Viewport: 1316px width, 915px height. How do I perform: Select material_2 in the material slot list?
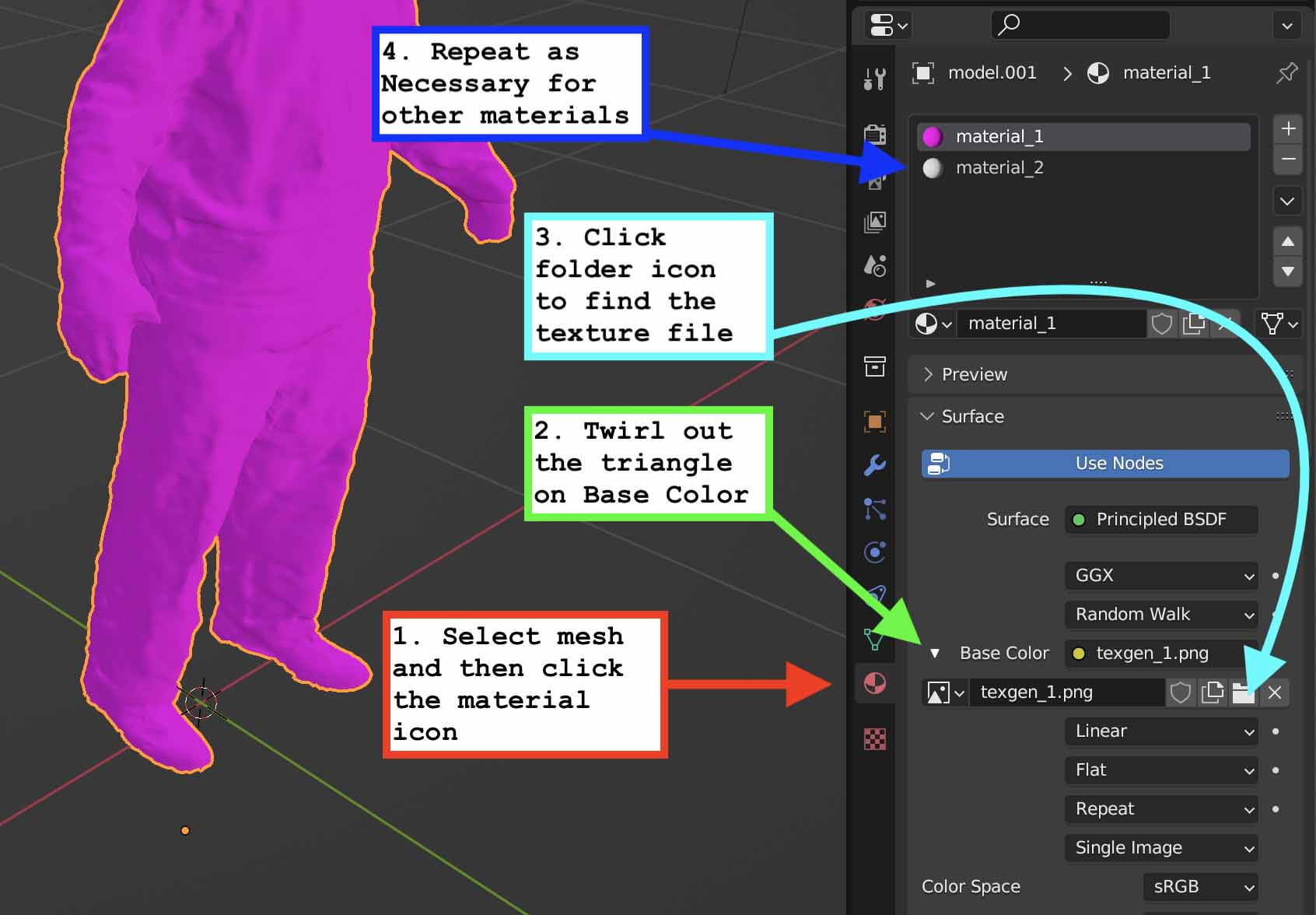[999, 168]
